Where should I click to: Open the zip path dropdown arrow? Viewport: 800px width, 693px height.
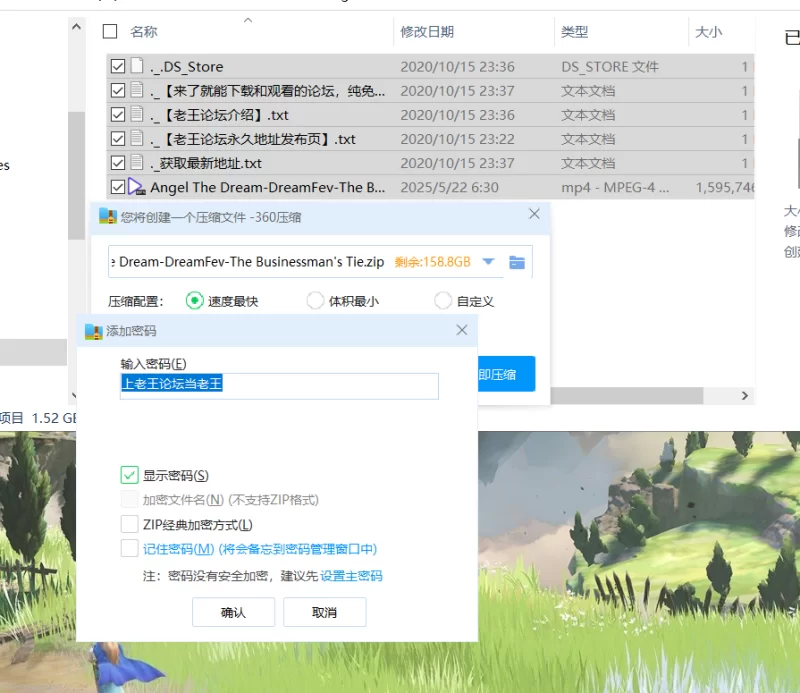pos(488,262)
